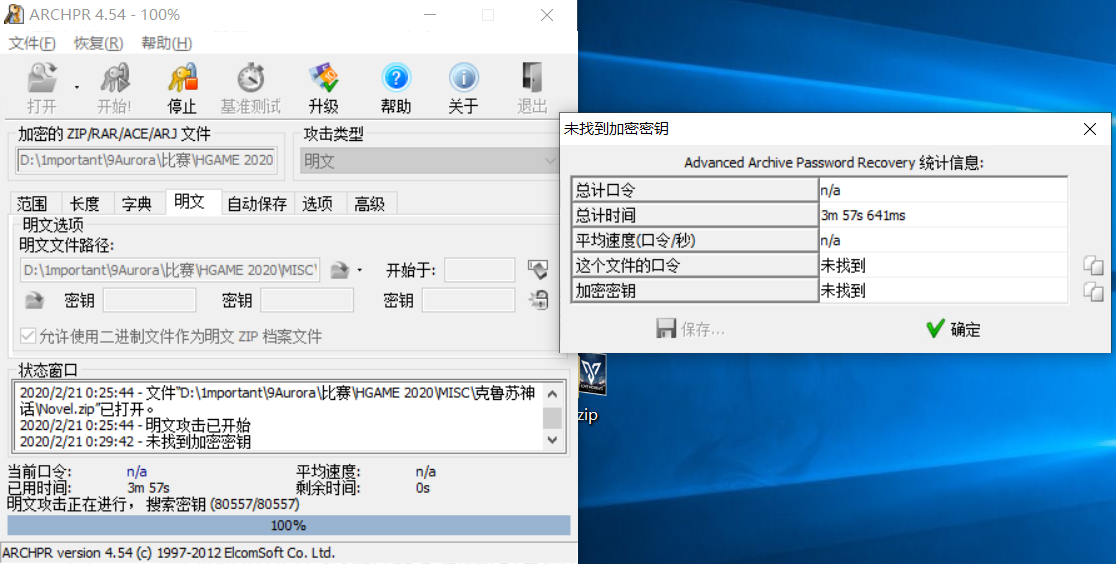Close the ARCHPR main window
Screen dimensions: 1116x564
click(x=547, y=14)
